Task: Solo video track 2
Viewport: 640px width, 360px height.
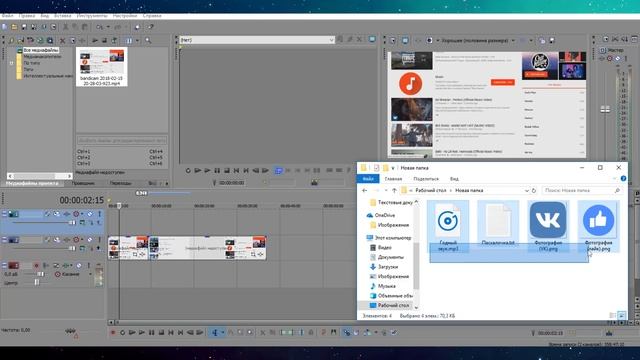Action: pos(99,240)
